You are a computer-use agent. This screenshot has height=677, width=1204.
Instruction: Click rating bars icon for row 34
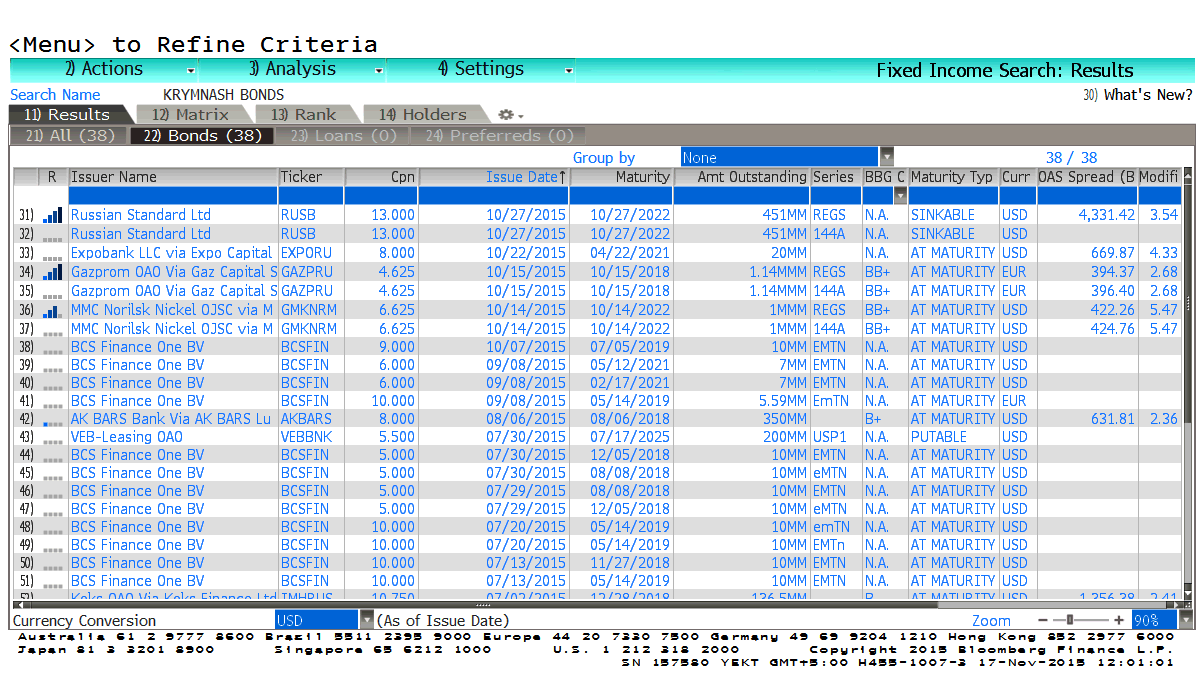click(52, 272)
